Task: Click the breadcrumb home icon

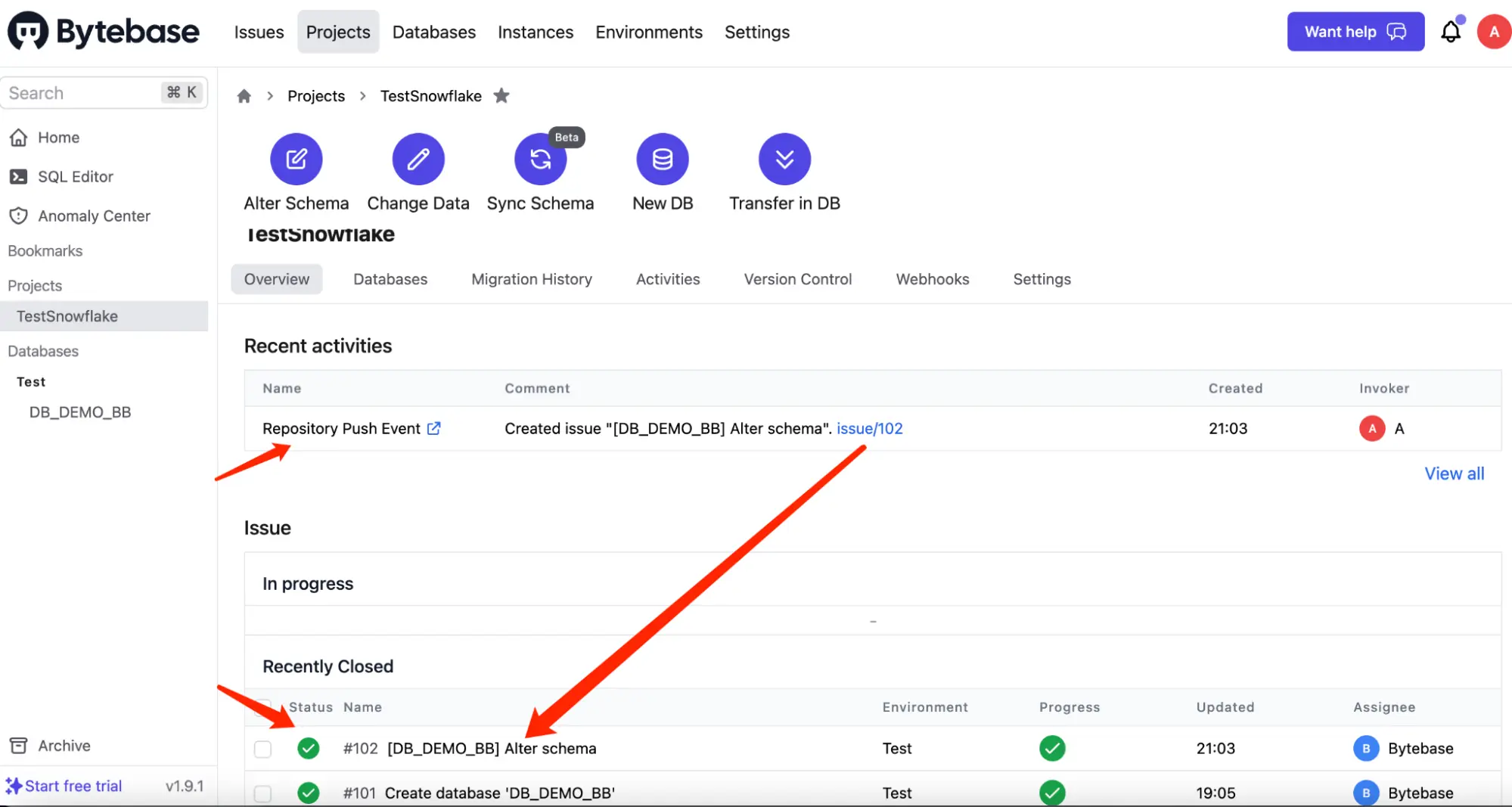Action: click(x=244, y=96)
